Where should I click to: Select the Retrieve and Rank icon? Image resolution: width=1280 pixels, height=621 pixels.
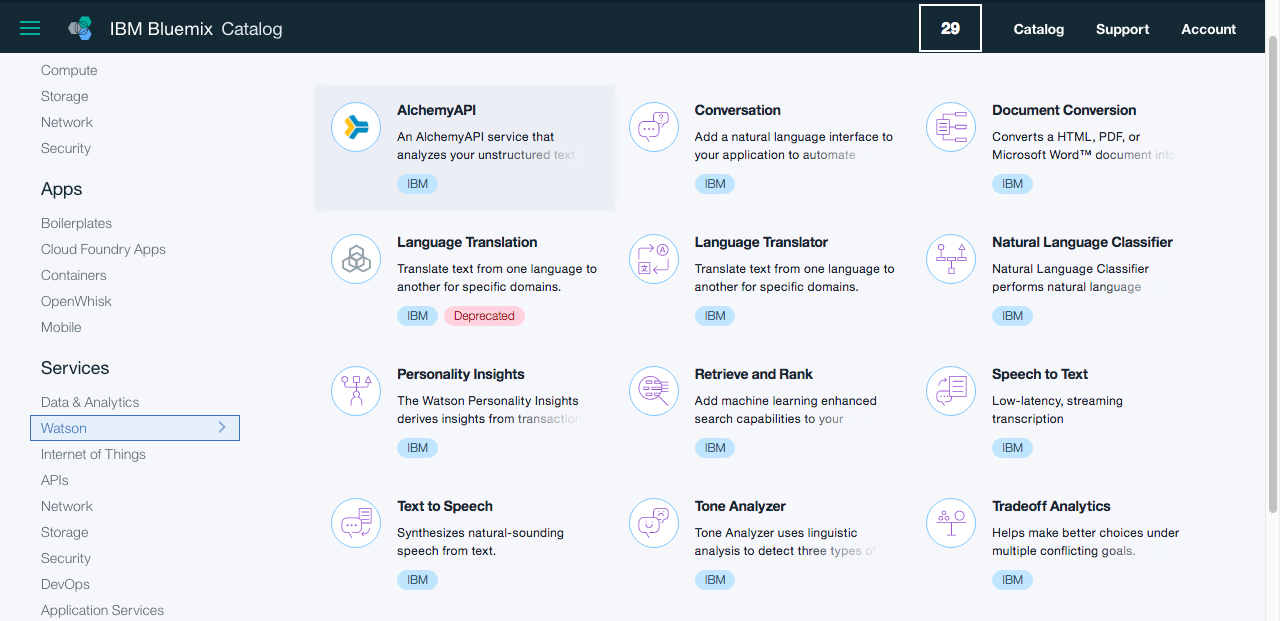tap(654, 391)
